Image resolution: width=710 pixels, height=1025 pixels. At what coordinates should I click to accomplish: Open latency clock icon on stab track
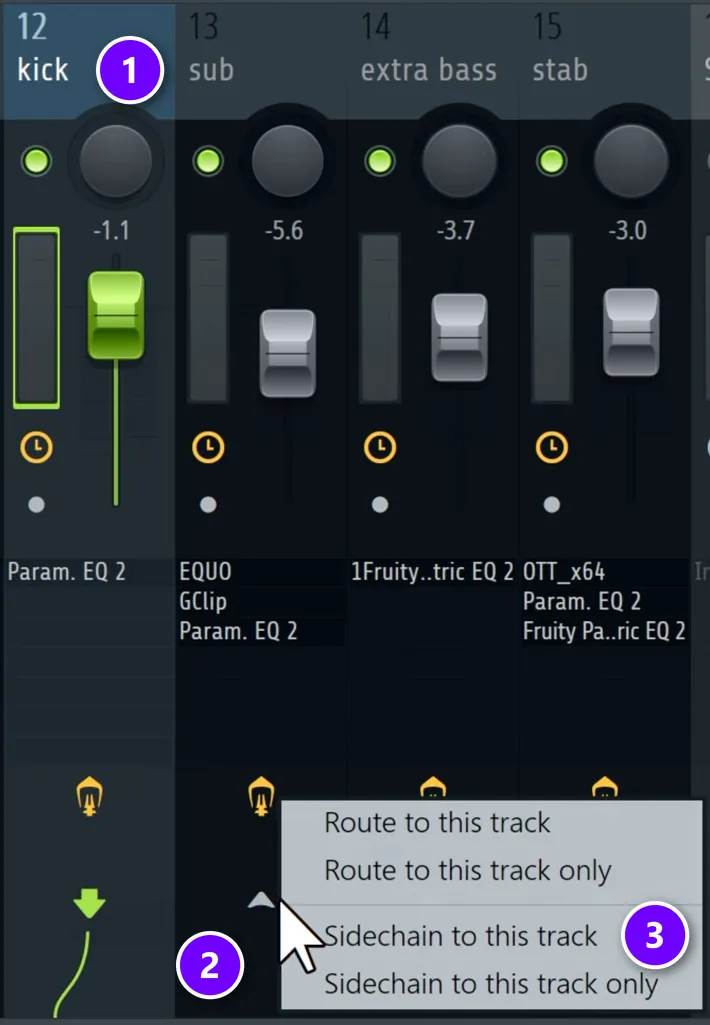coord(552,448)
